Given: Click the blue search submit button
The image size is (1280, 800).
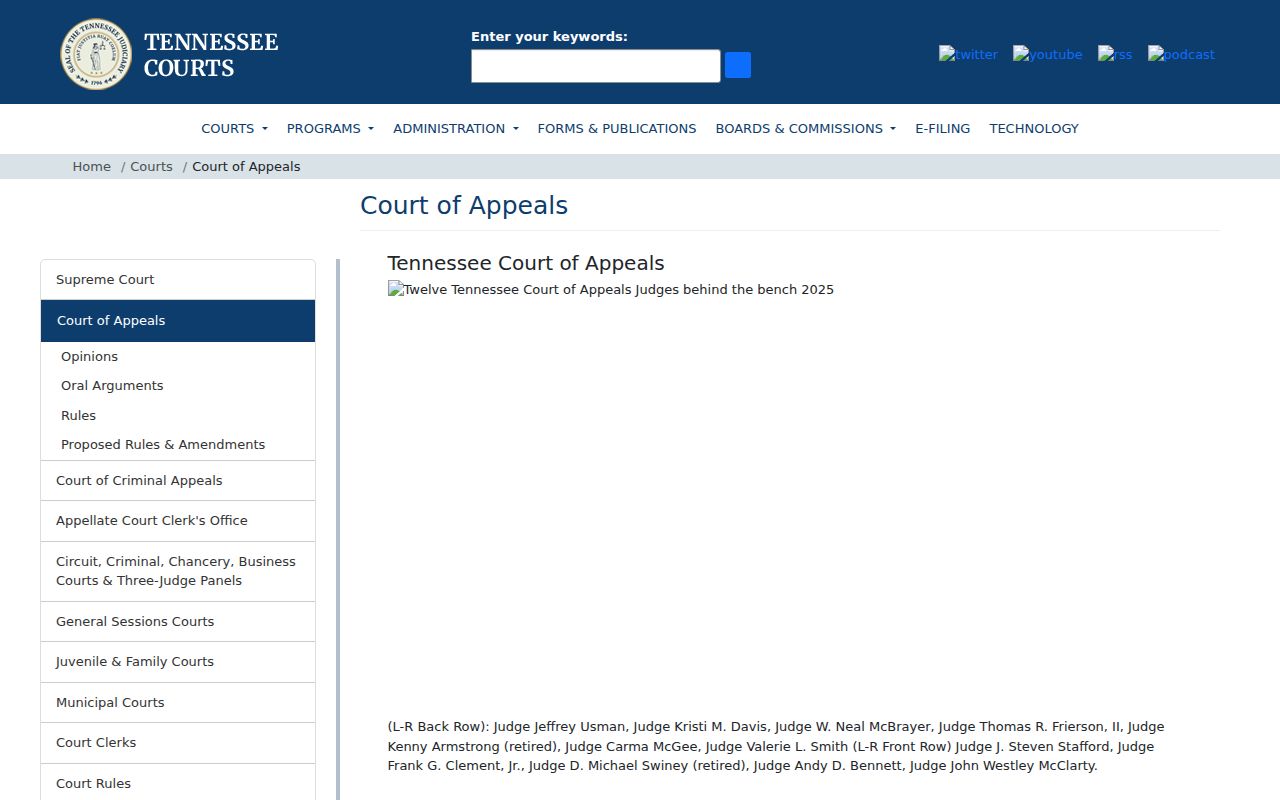Looking at the screenshot, I should 738,65.
